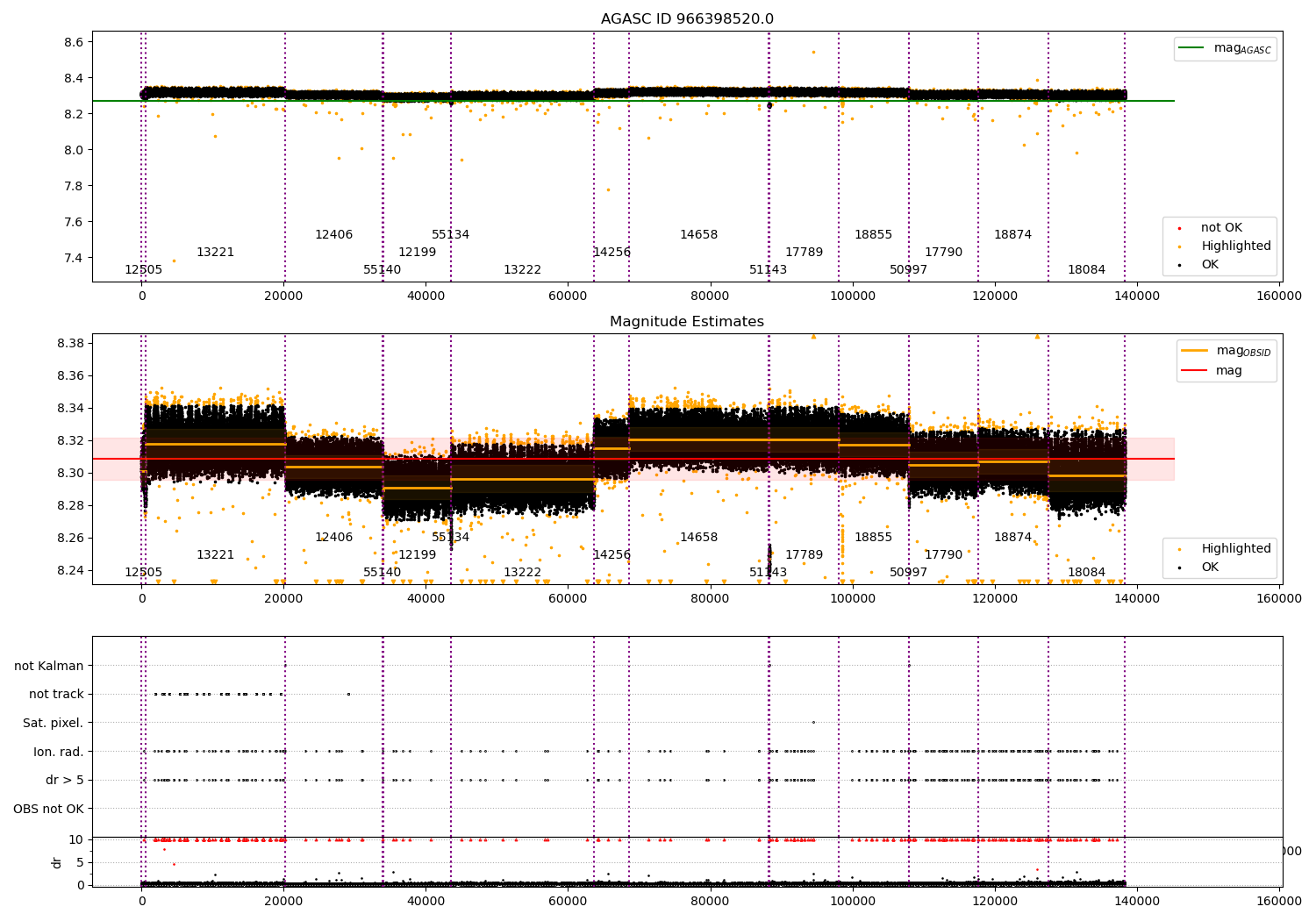Select 'Highlighted' legend entry in Magnitude Estimates plot
The image size is (1316, 921).
tap(1235, 549)
